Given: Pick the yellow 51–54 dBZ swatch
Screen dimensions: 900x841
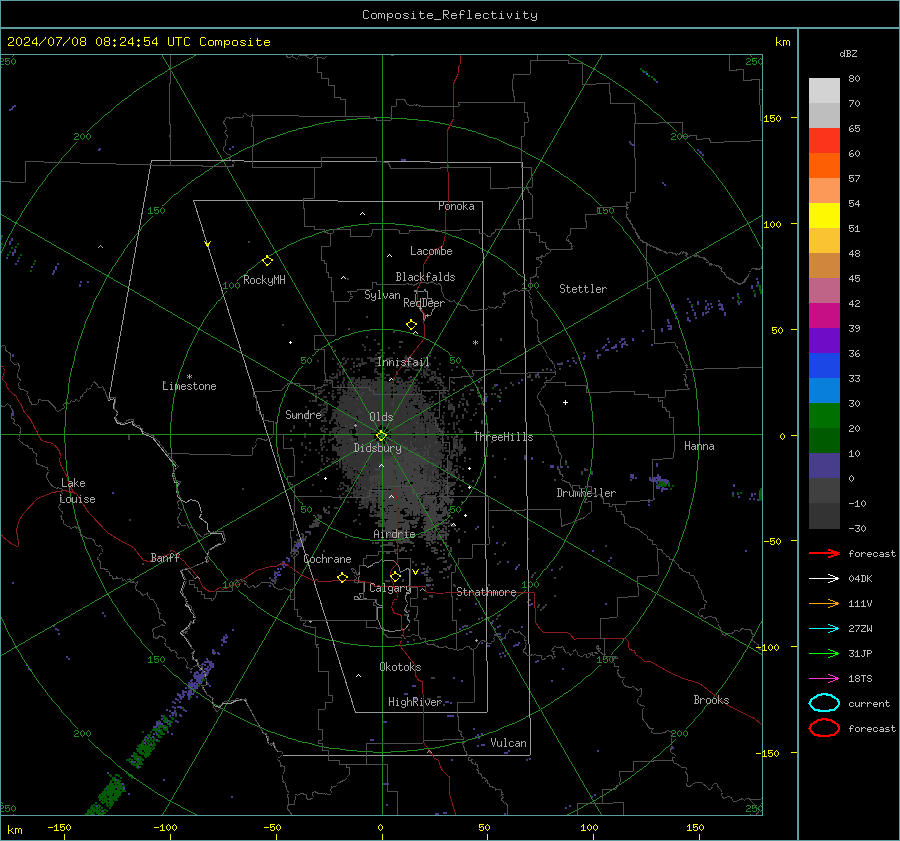Looking at the screenshot, I should pos(824,215).
